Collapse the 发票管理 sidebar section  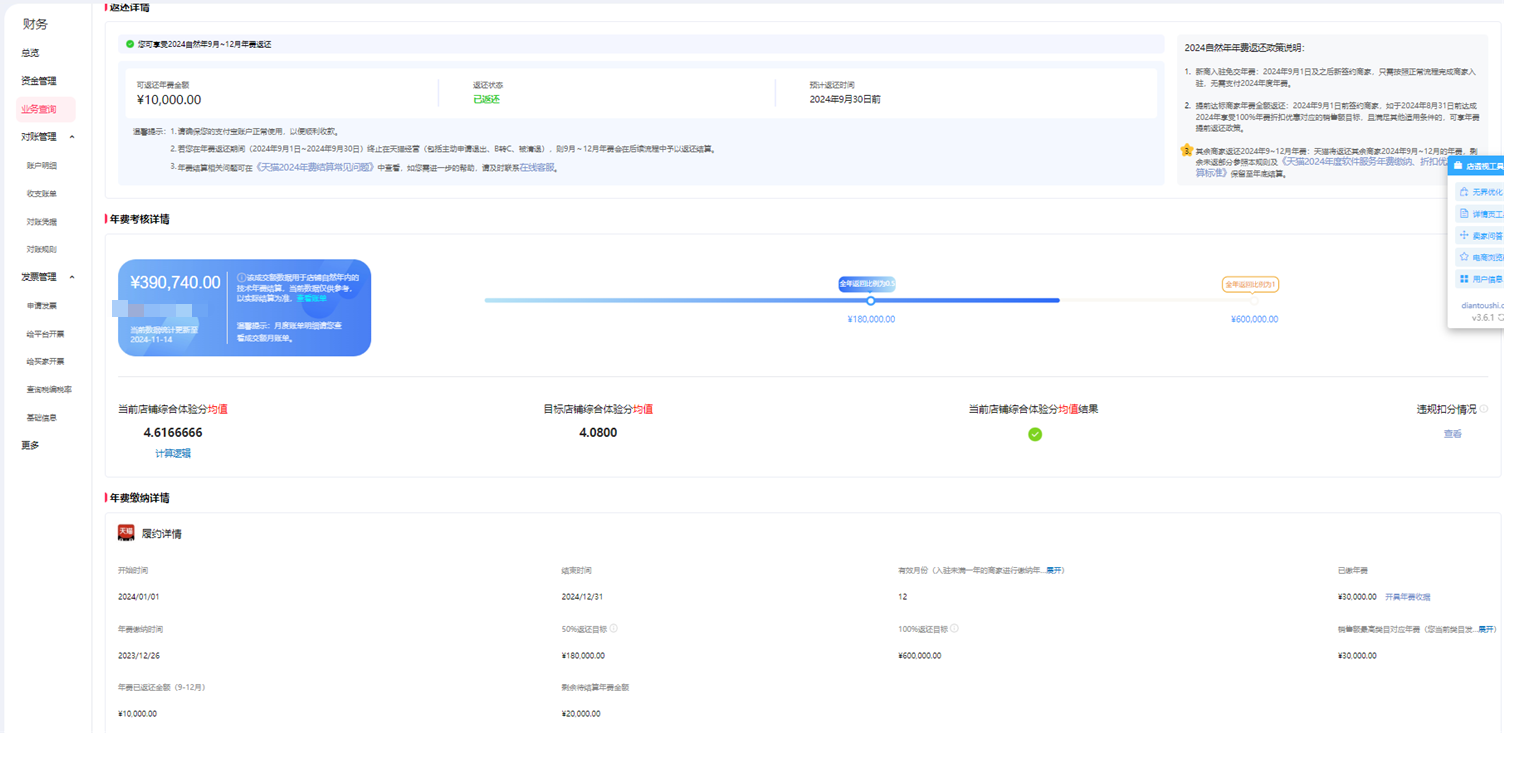(x=72, y=277)
